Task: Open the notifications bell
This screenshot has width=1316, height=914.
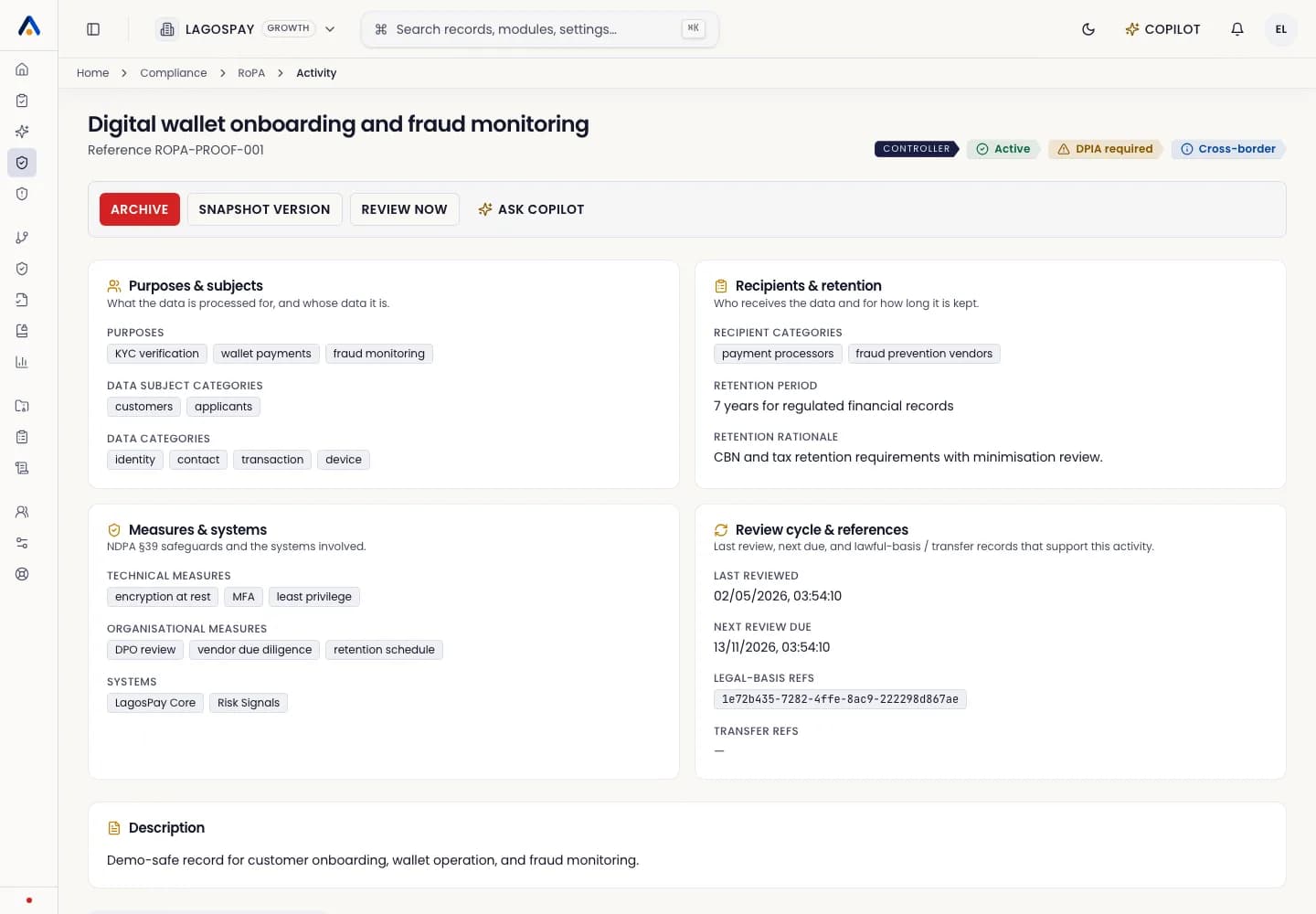Action: [1237, 29]
